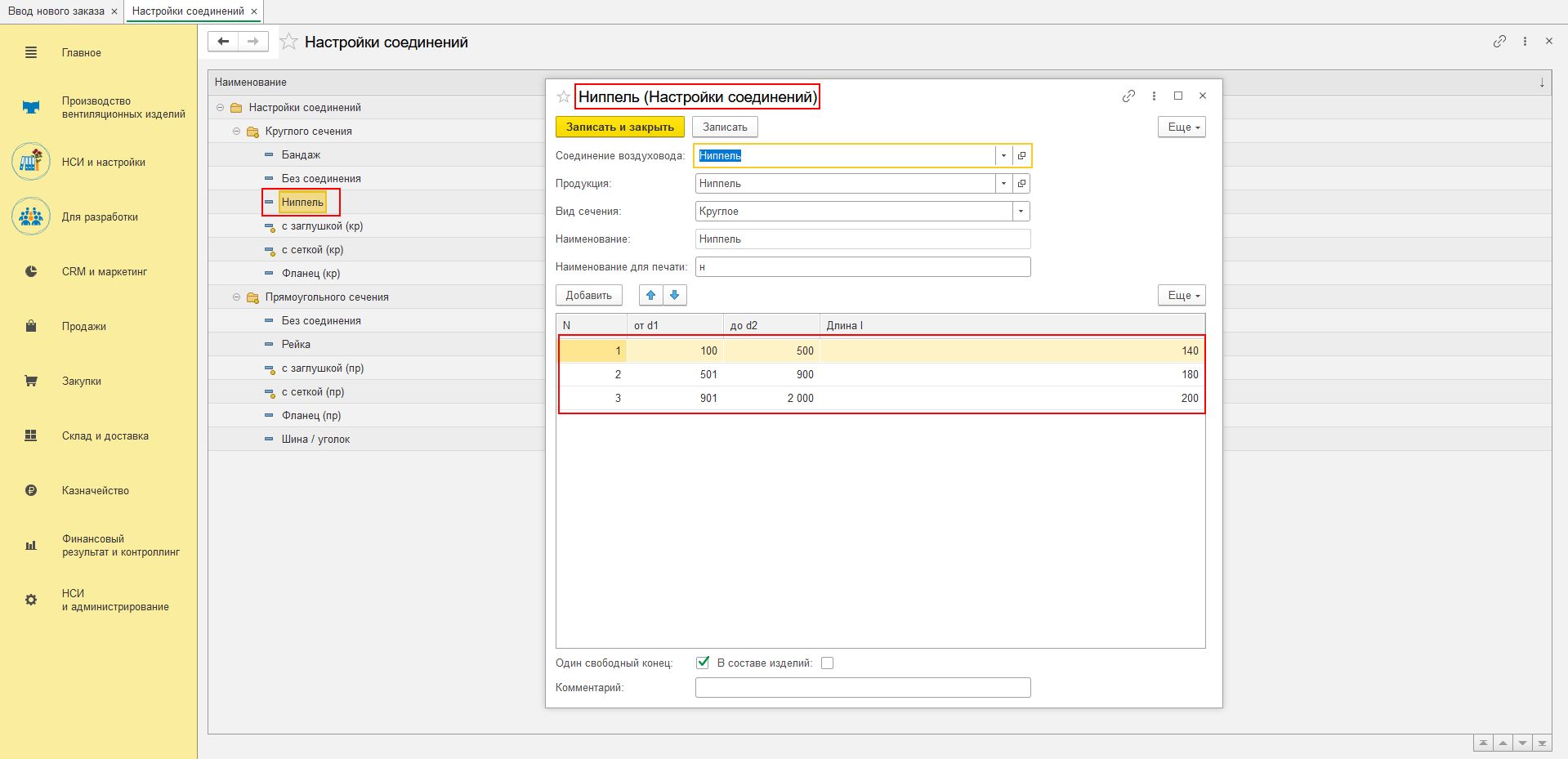
Task: Collapse the Круглого сечения tree folder
Action: (x=237, y=132)
